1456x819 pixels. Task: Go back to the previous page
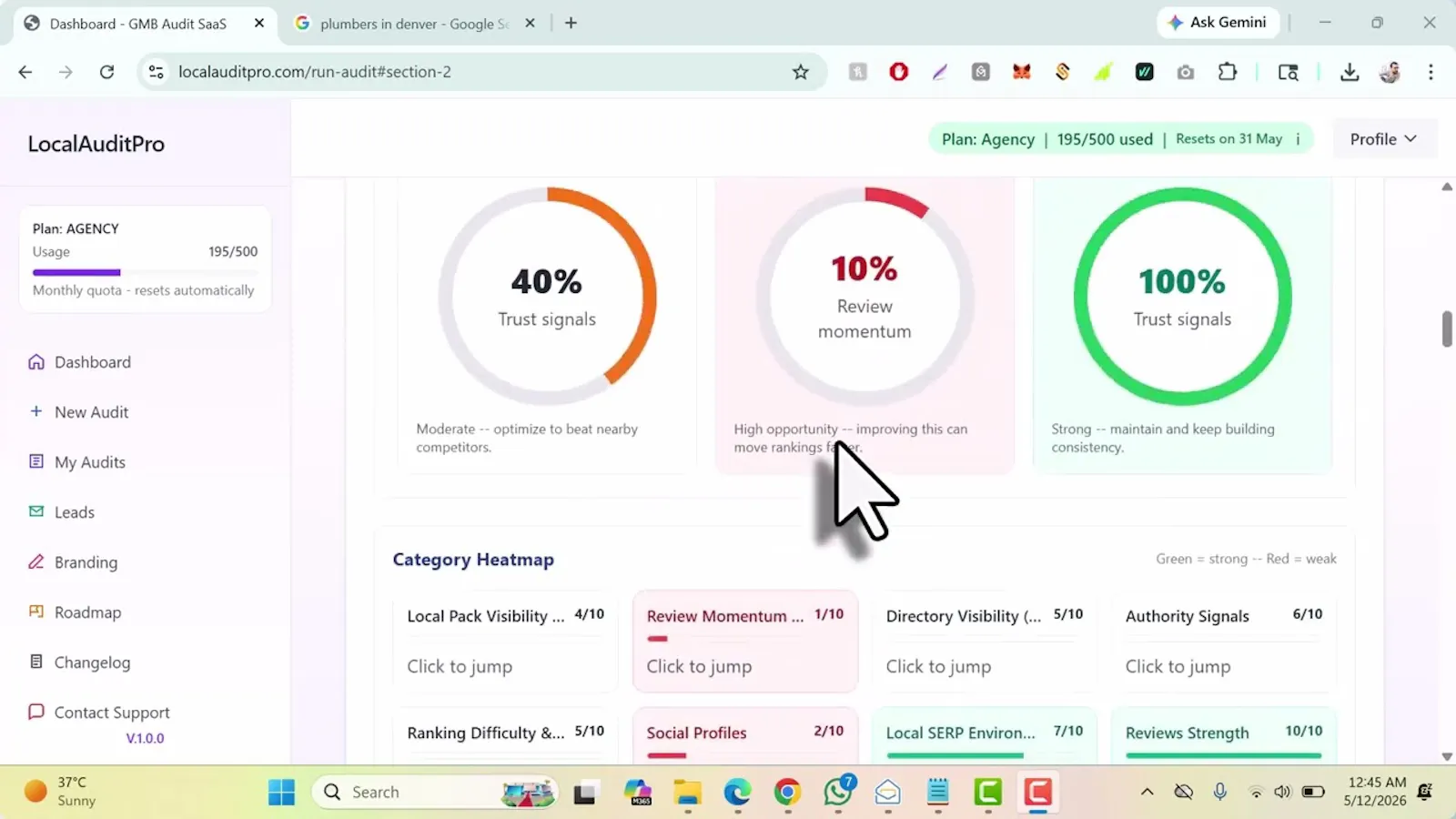coord(25,72)
